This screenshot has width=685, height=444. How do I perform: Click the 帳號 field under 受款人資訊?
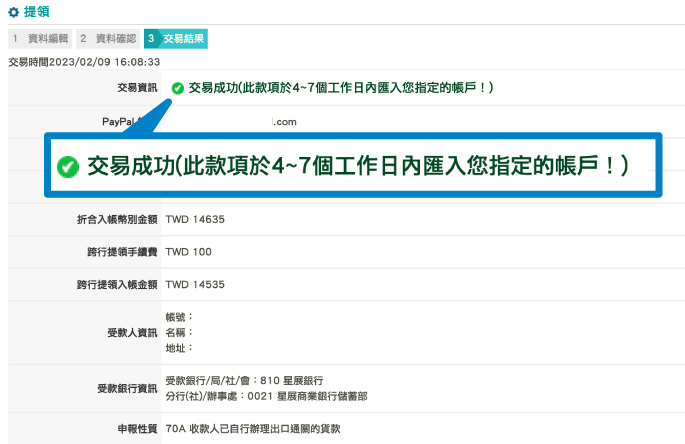pos(179,316)
